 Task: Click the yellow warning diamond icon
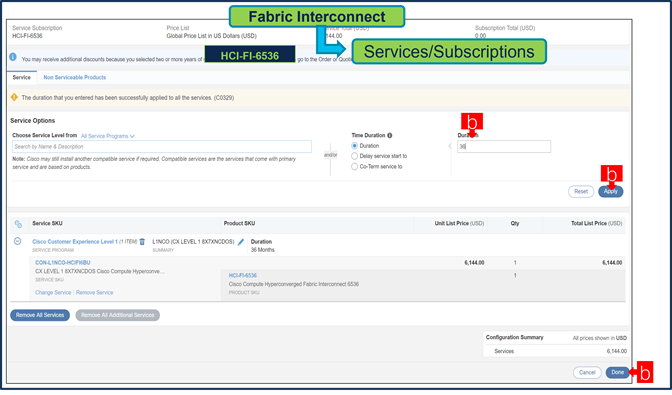(x=14, y=97)
